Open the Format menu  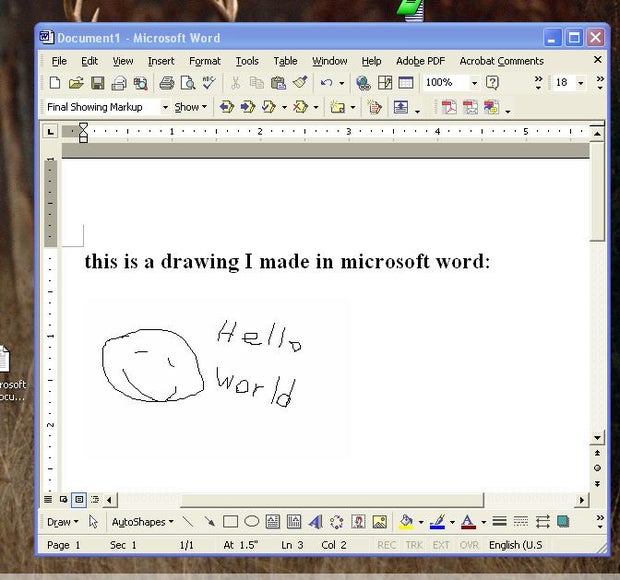(x=204, y=61)
